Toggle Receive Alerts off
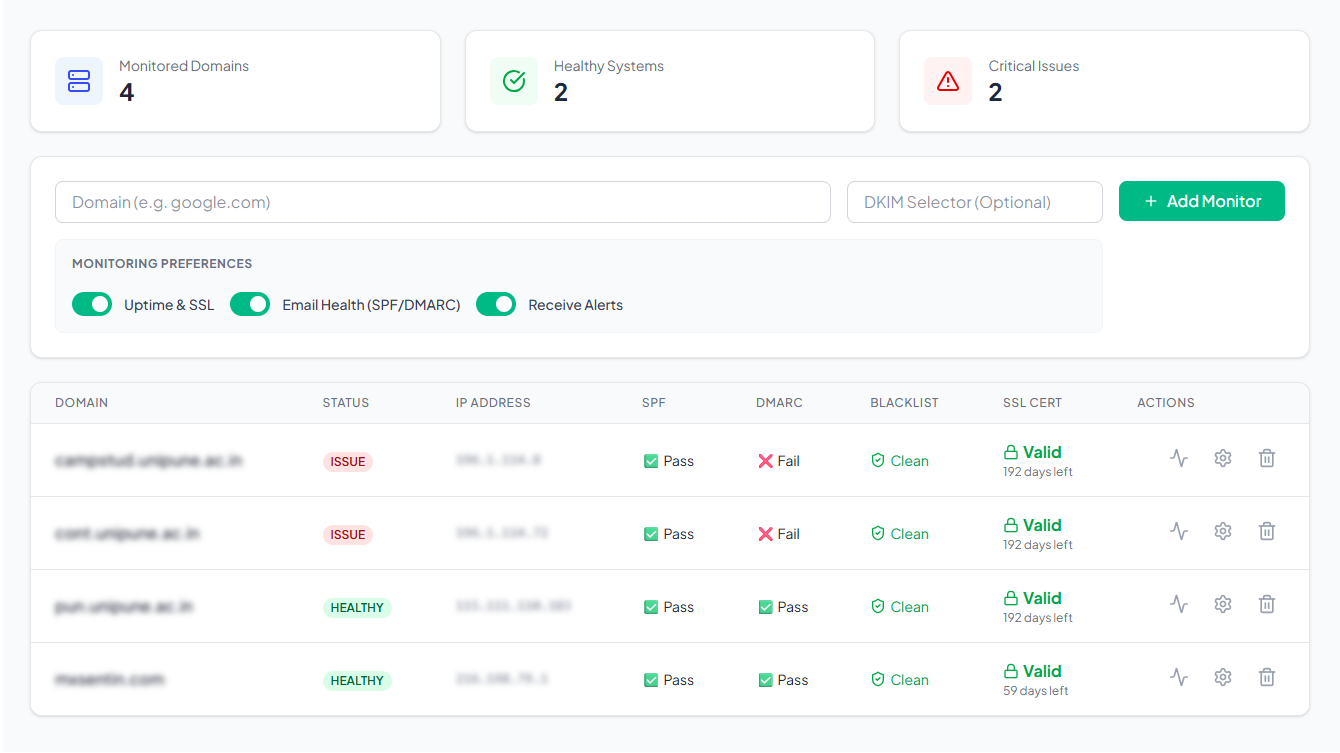 (x=496, y=304)
